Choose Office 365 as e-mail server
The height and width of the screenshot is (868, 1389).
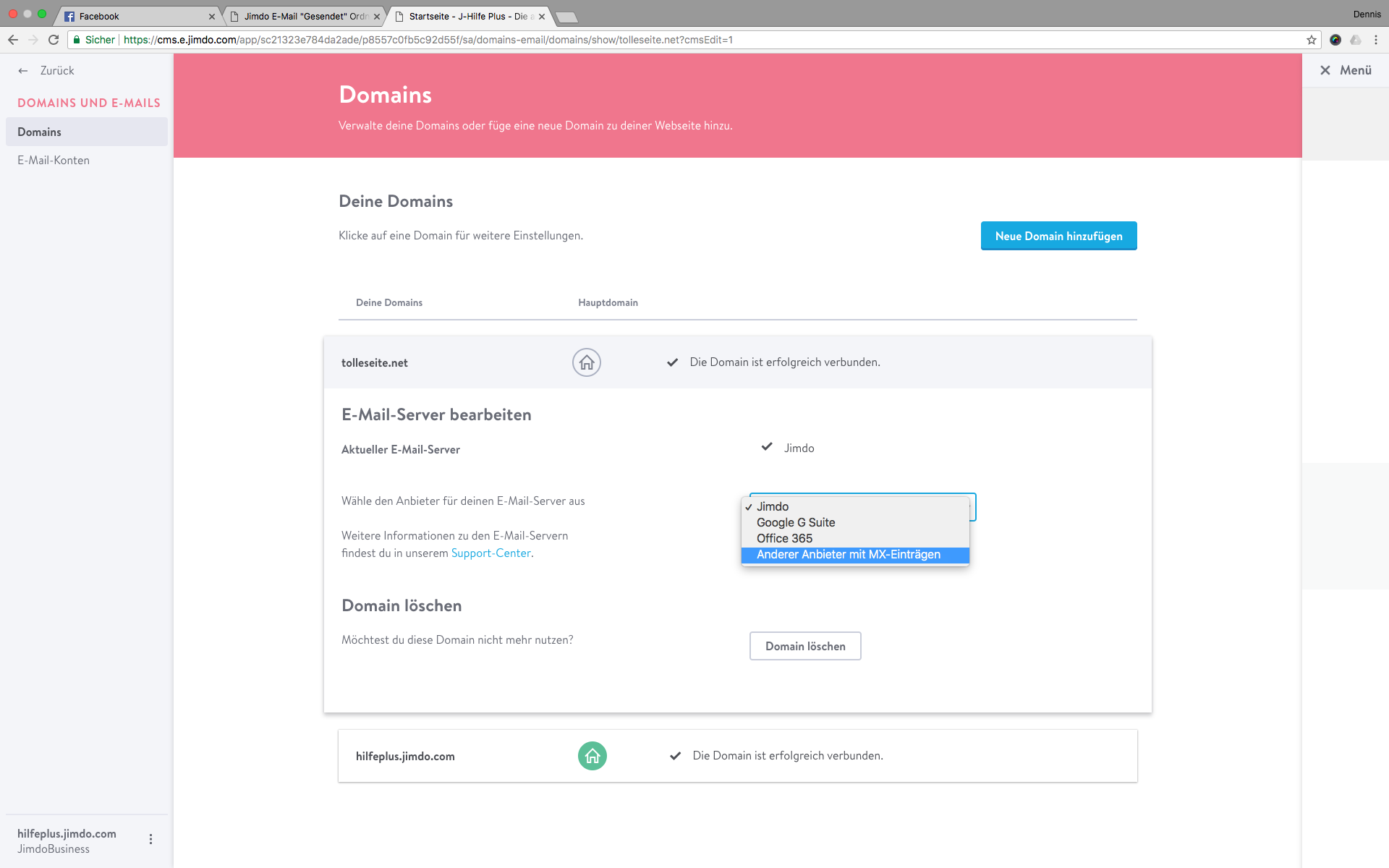click(x=855, y=538)
